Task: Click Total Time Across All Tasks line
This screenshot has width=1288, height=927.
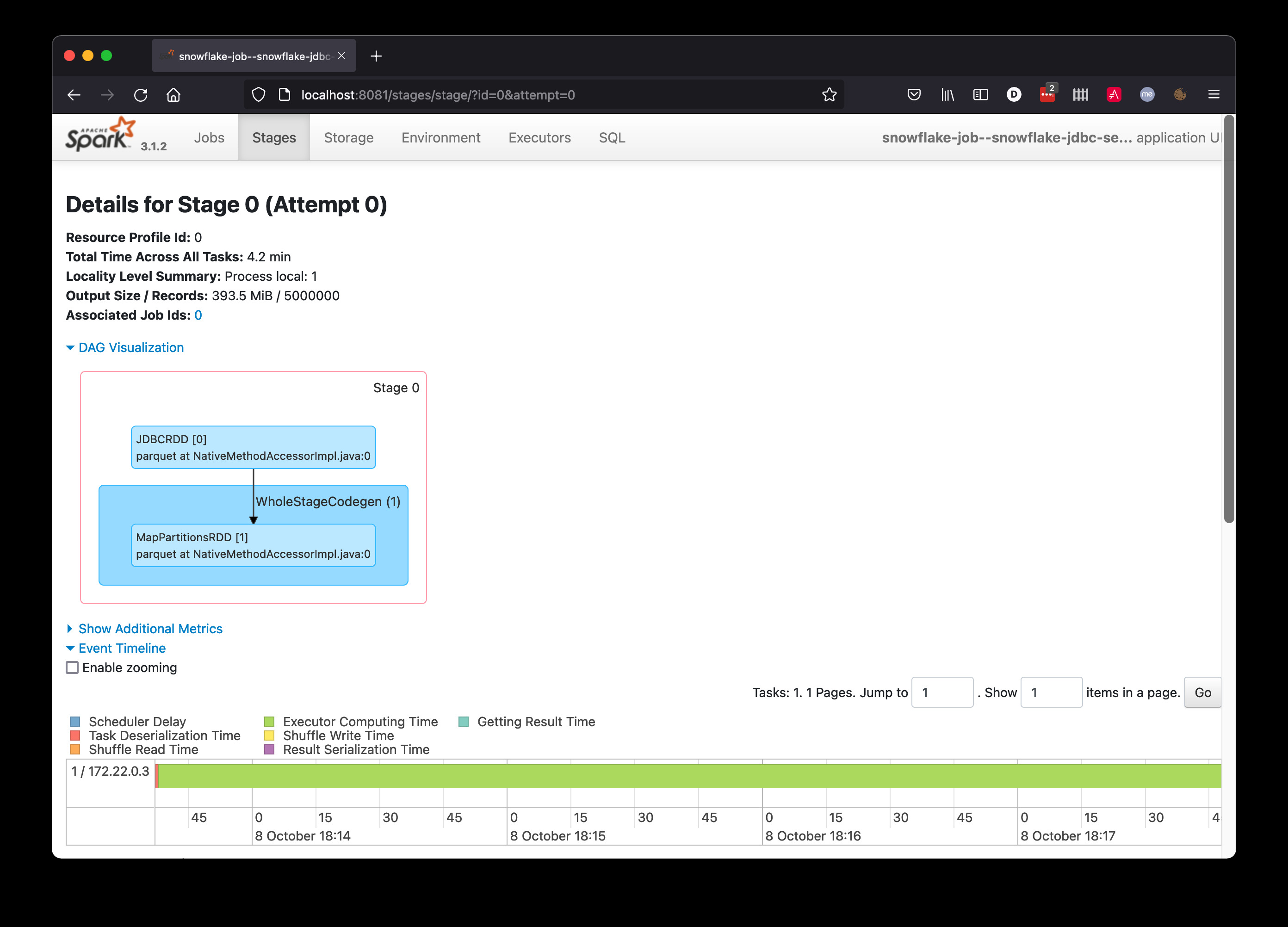Action: (x=178, y=257)
